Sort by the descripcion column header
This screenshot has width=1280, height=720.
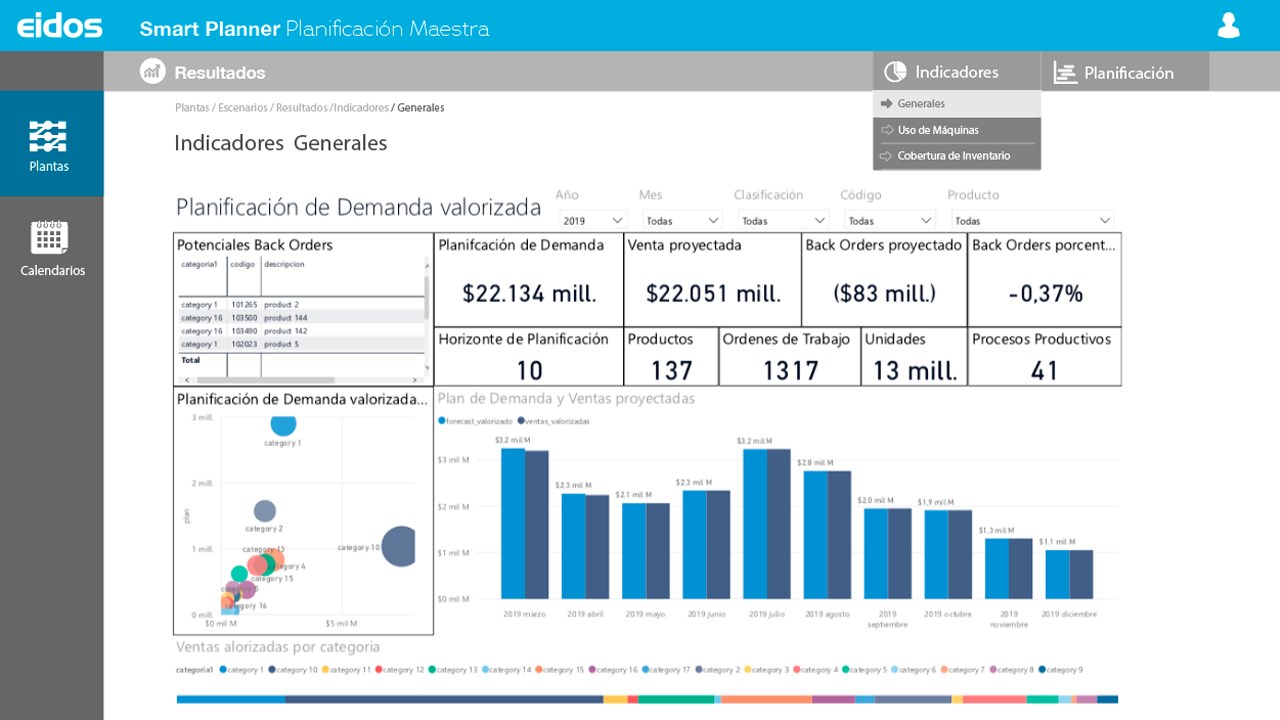point(285,265)
